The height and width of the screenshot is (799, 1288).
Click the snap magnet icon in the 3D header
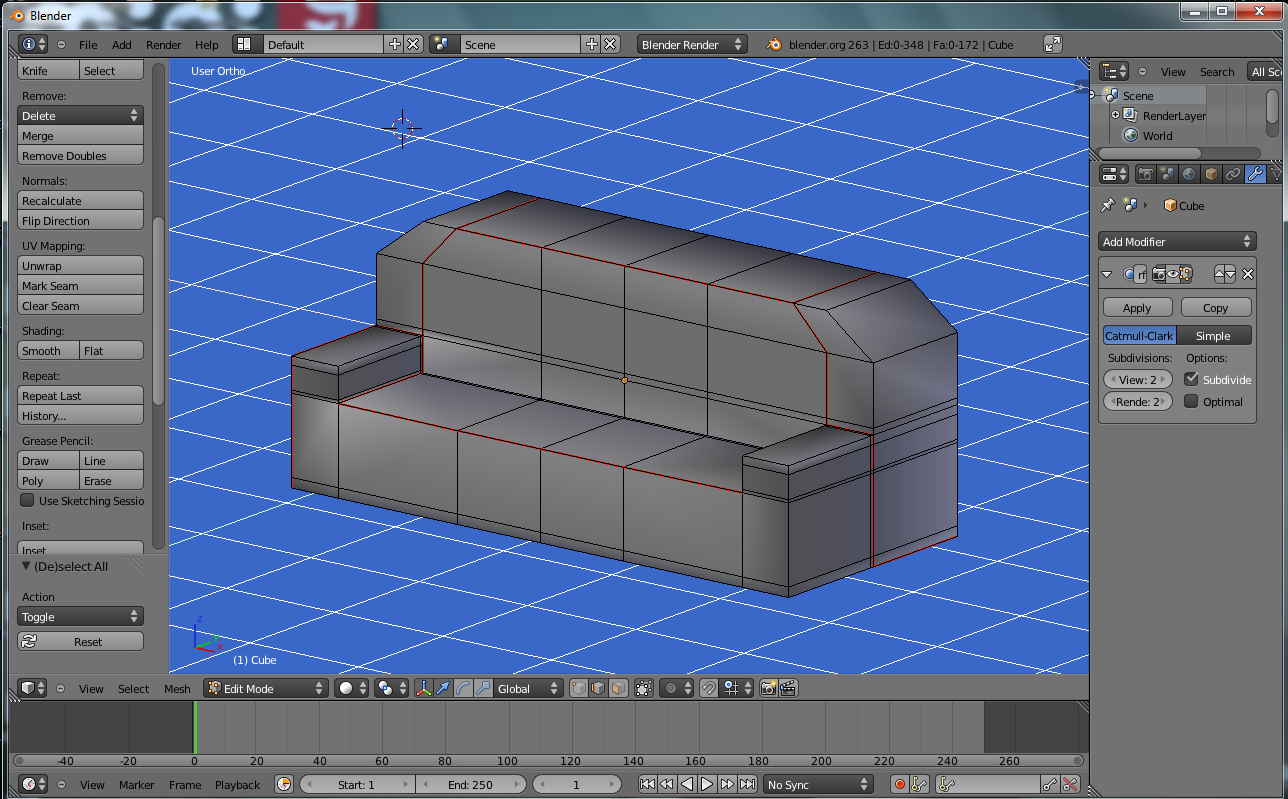(x=708, y=688)
